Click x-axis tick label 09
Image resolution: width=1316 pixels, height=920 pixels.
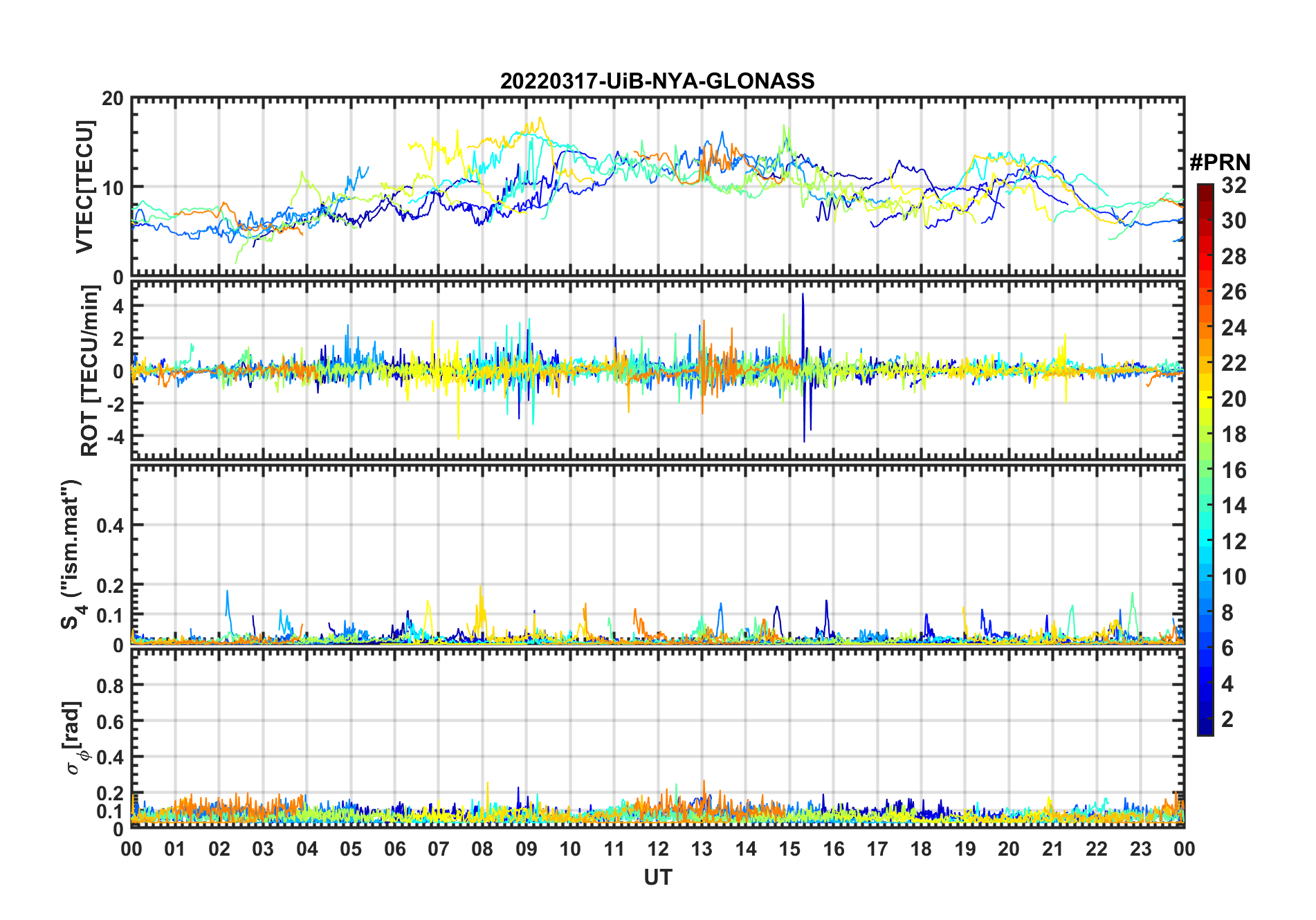(526, 849)
